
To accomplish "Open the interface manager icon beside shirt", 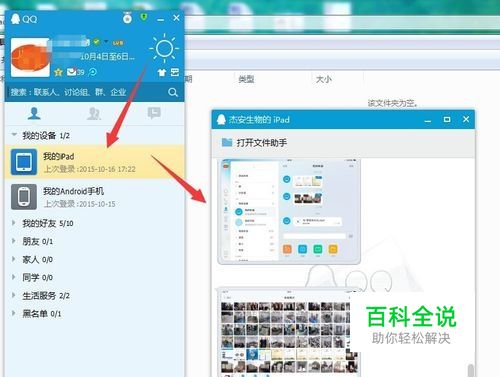I will click(x=175, y=72).
